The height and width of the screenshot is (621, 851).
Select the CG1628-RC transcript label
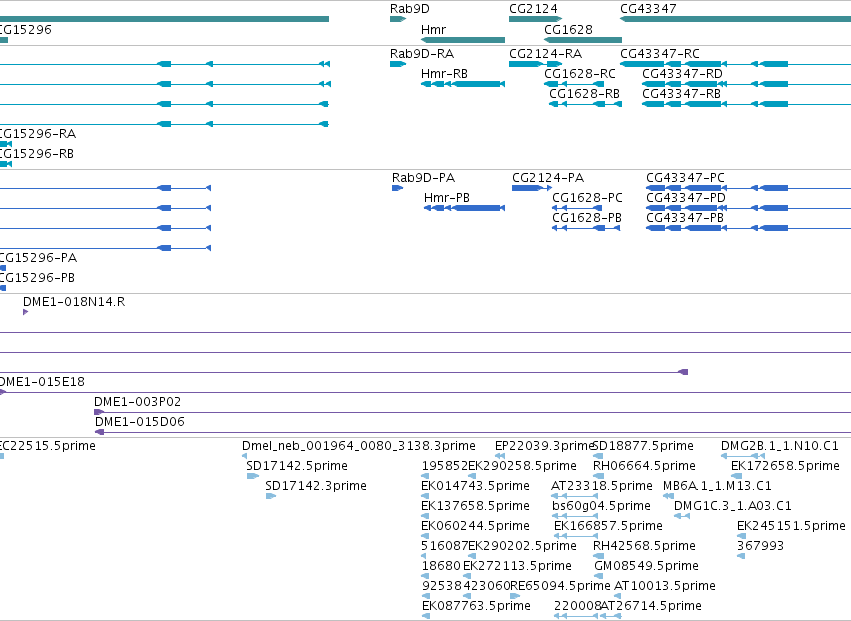point(580,73)
